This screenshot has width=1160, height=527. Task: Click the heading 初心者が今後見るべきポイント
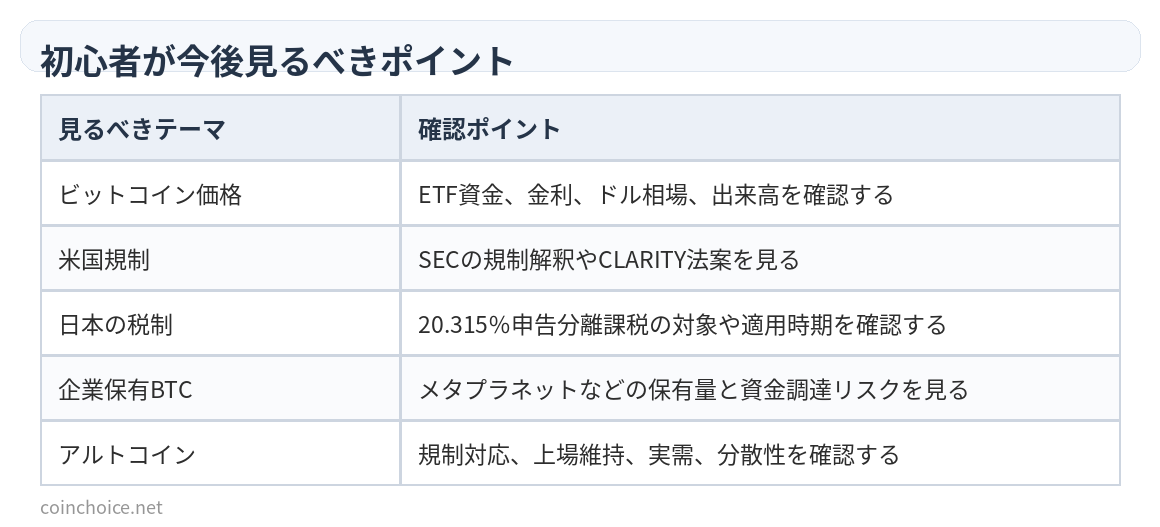tap(276, 61)
